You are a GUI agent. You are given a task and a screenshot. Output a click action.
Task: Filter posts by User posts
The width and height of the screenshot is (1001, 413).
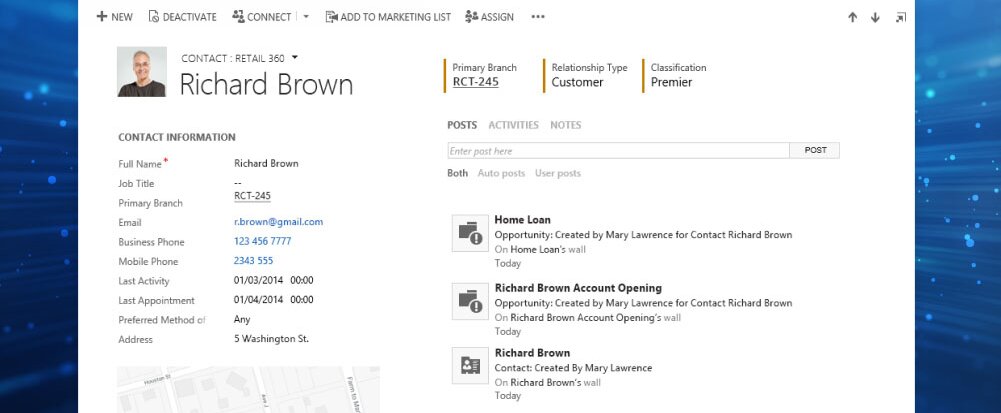tap(558, 173)
